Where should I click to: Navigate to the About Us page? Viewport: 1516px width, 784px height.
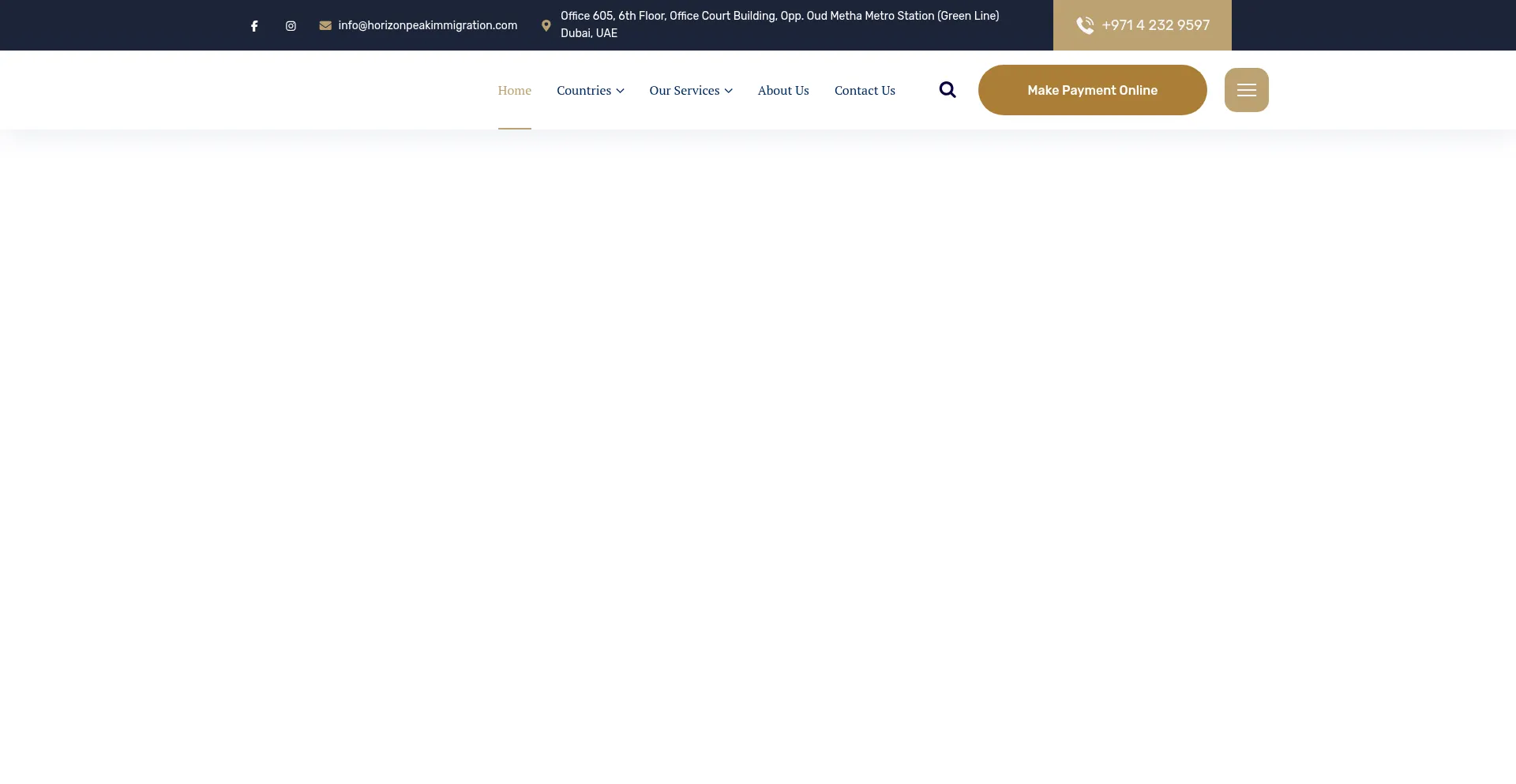click(783, 90)
